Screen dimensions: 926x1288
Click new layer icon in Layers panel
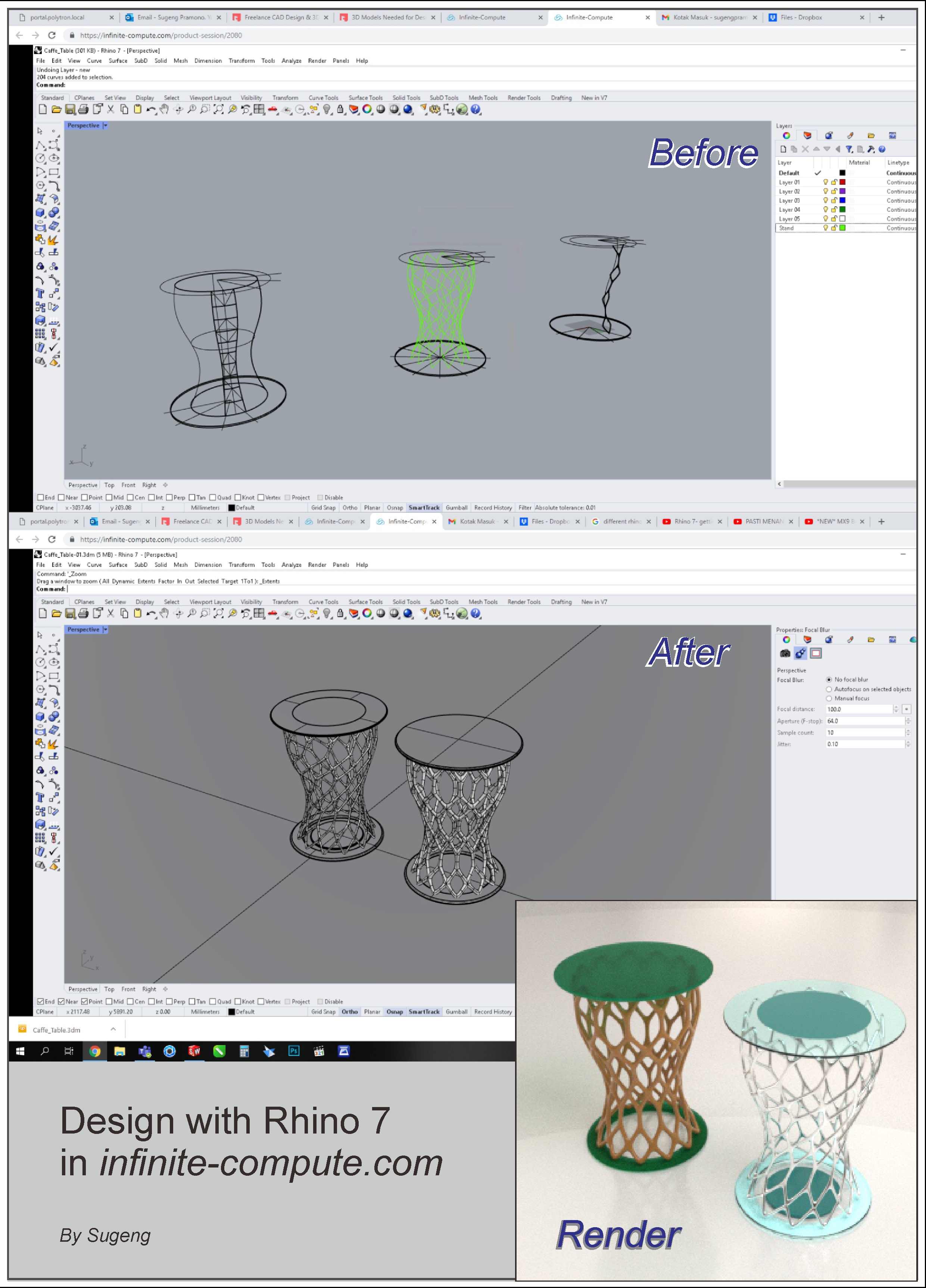(783, 149)
